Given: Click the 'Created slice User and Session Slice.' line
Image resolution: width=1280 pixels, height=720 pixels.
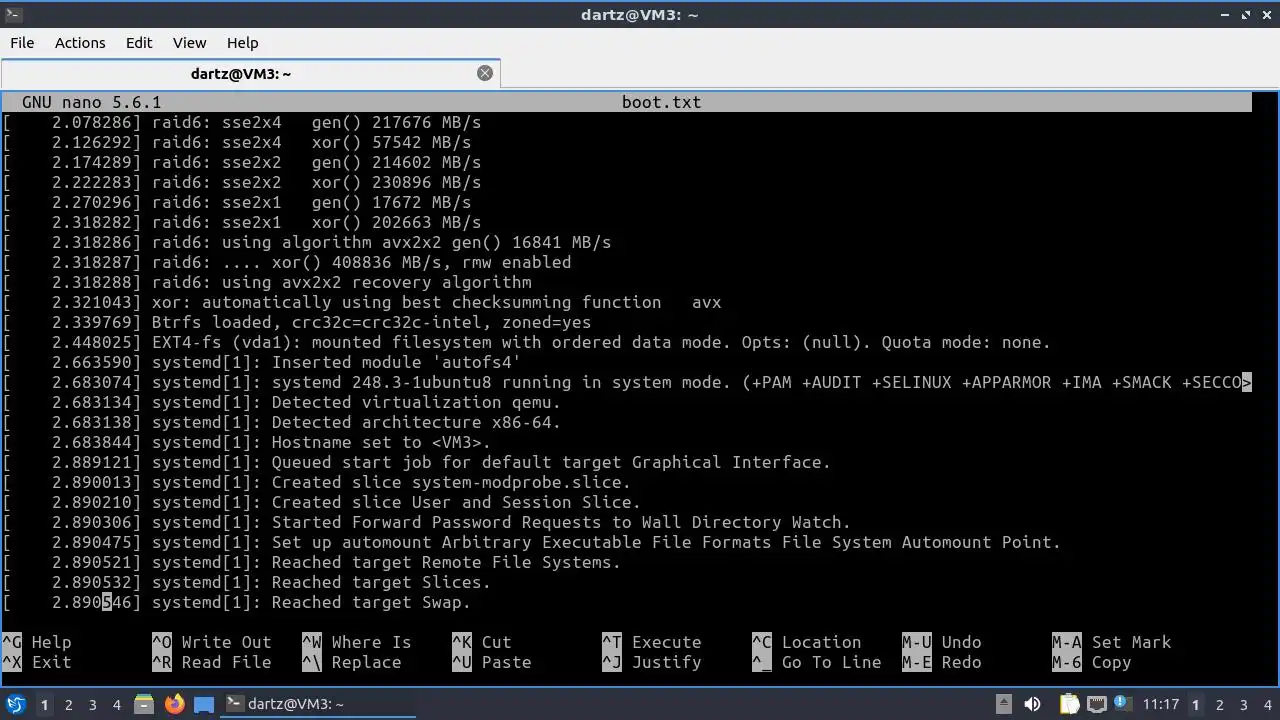Looking at the screenshot, I should pos(322,502).
